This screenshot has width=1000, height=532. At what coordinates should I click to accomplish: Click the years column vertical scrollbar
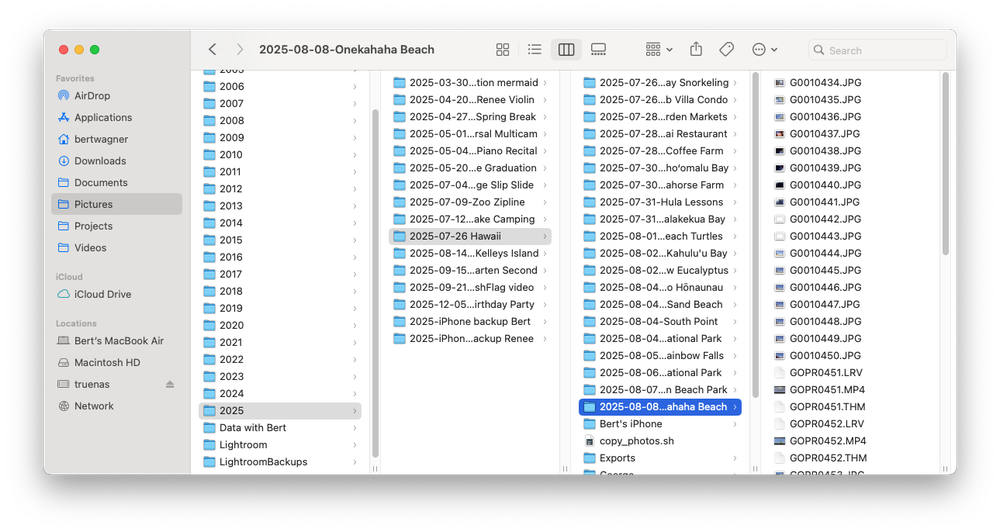375,283
